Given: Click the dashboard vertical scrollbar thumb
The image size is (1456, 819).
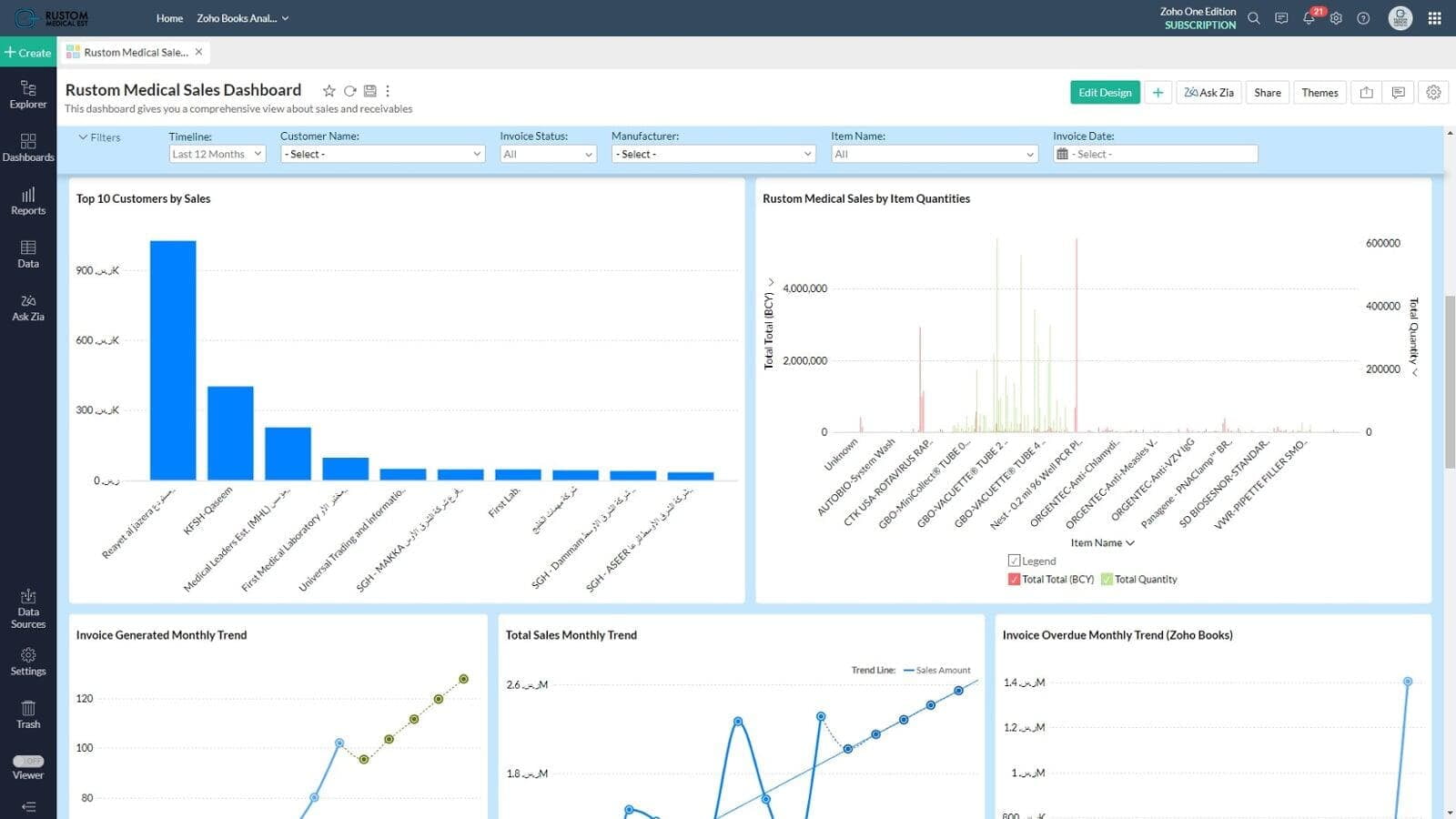Looking at the screenshot, I should [1451, 382].
